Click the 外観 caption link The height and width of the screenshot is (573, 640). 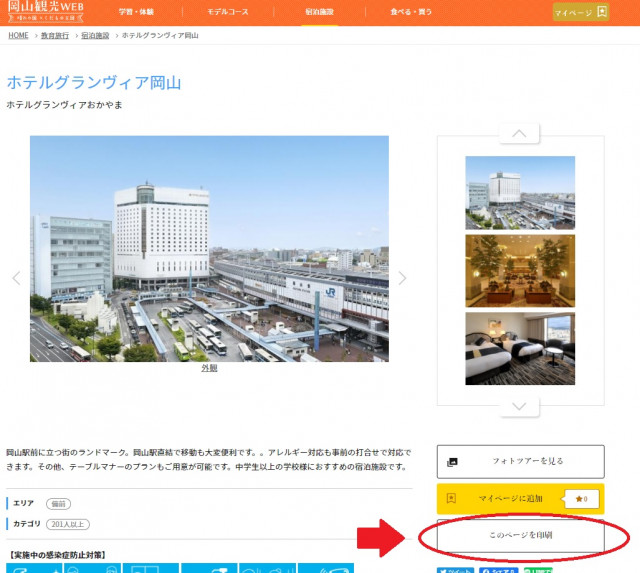coord(209,368)
